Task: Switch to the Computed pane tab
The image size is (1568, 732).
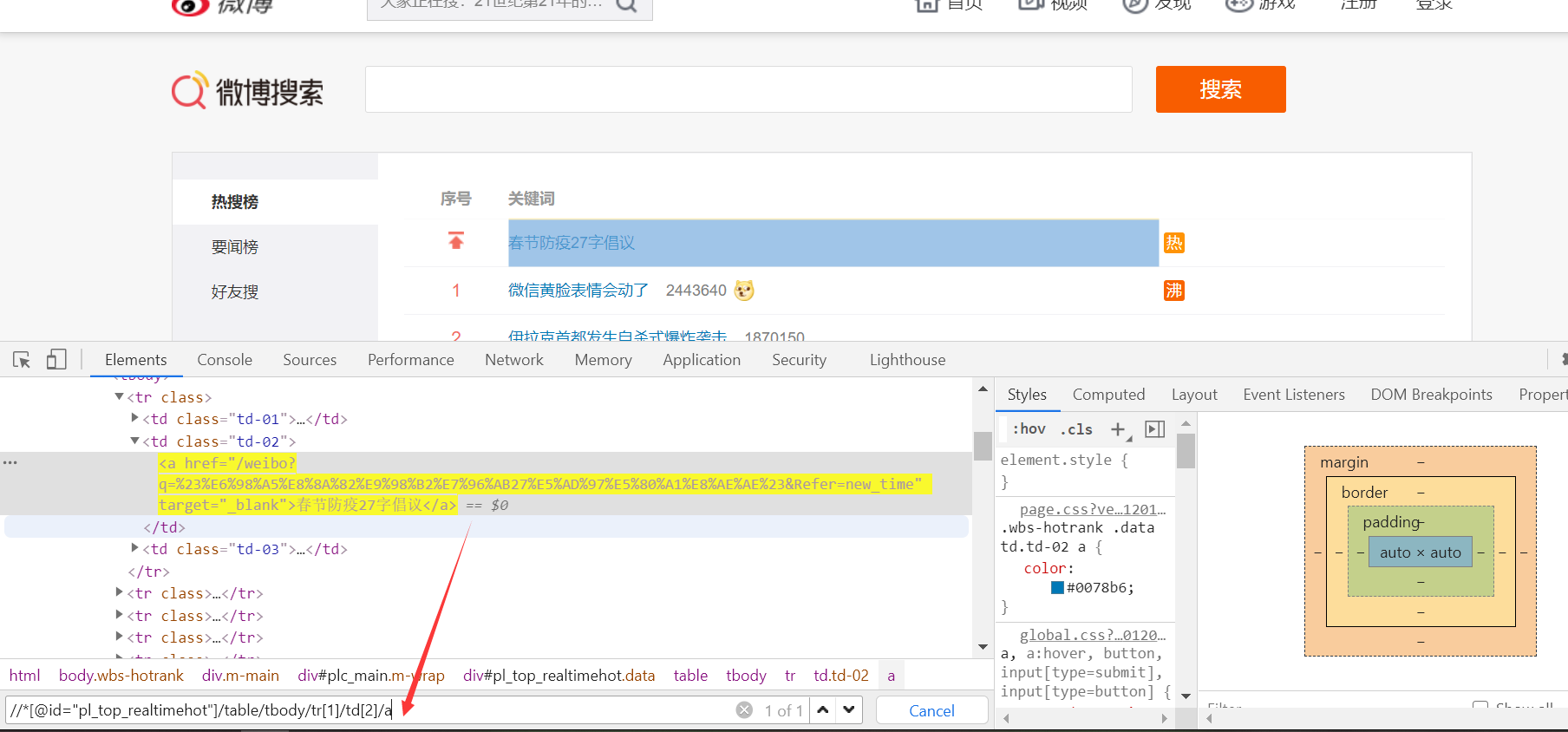Action: click(x=1109, y=395)
